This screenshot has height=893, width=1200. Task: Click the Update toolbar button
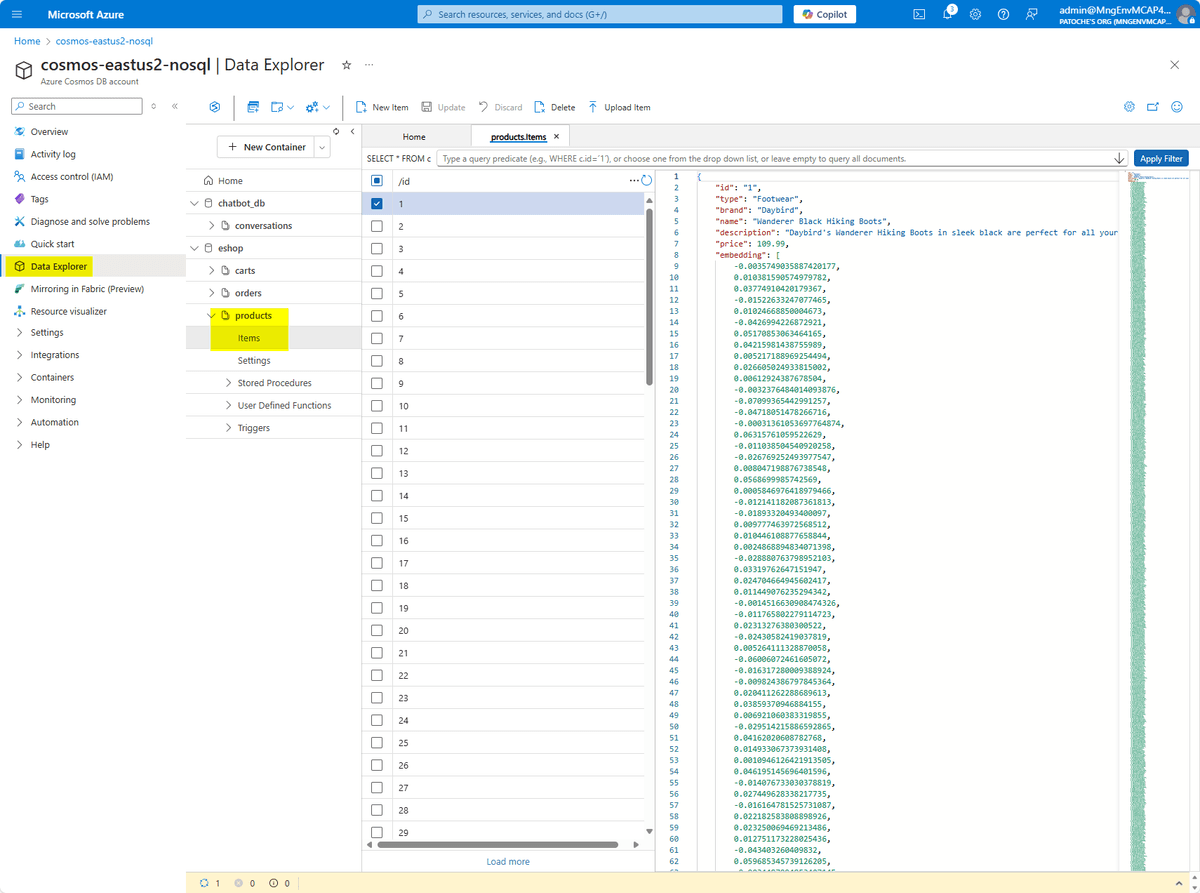(x=443, y=107)
